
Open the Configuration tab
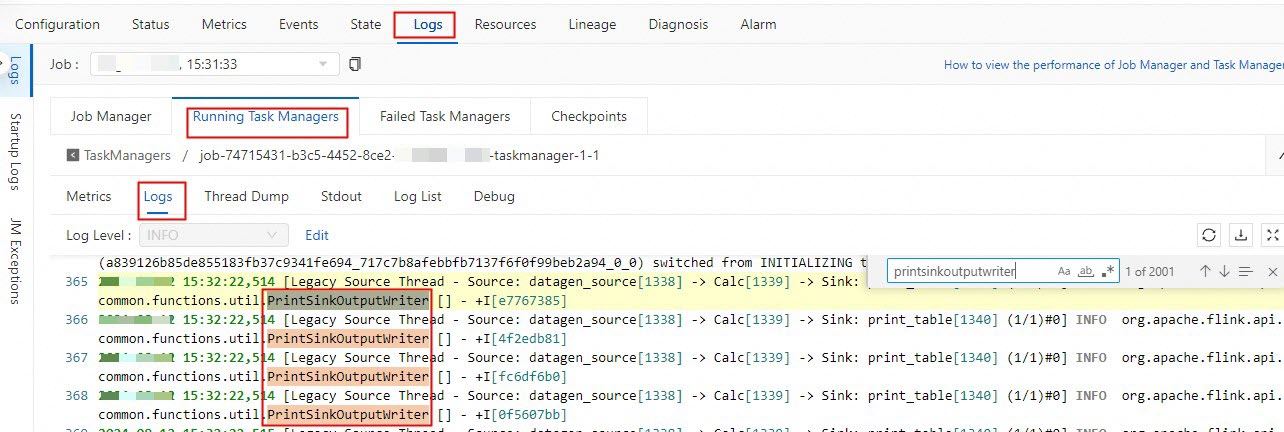pos(57,24)
